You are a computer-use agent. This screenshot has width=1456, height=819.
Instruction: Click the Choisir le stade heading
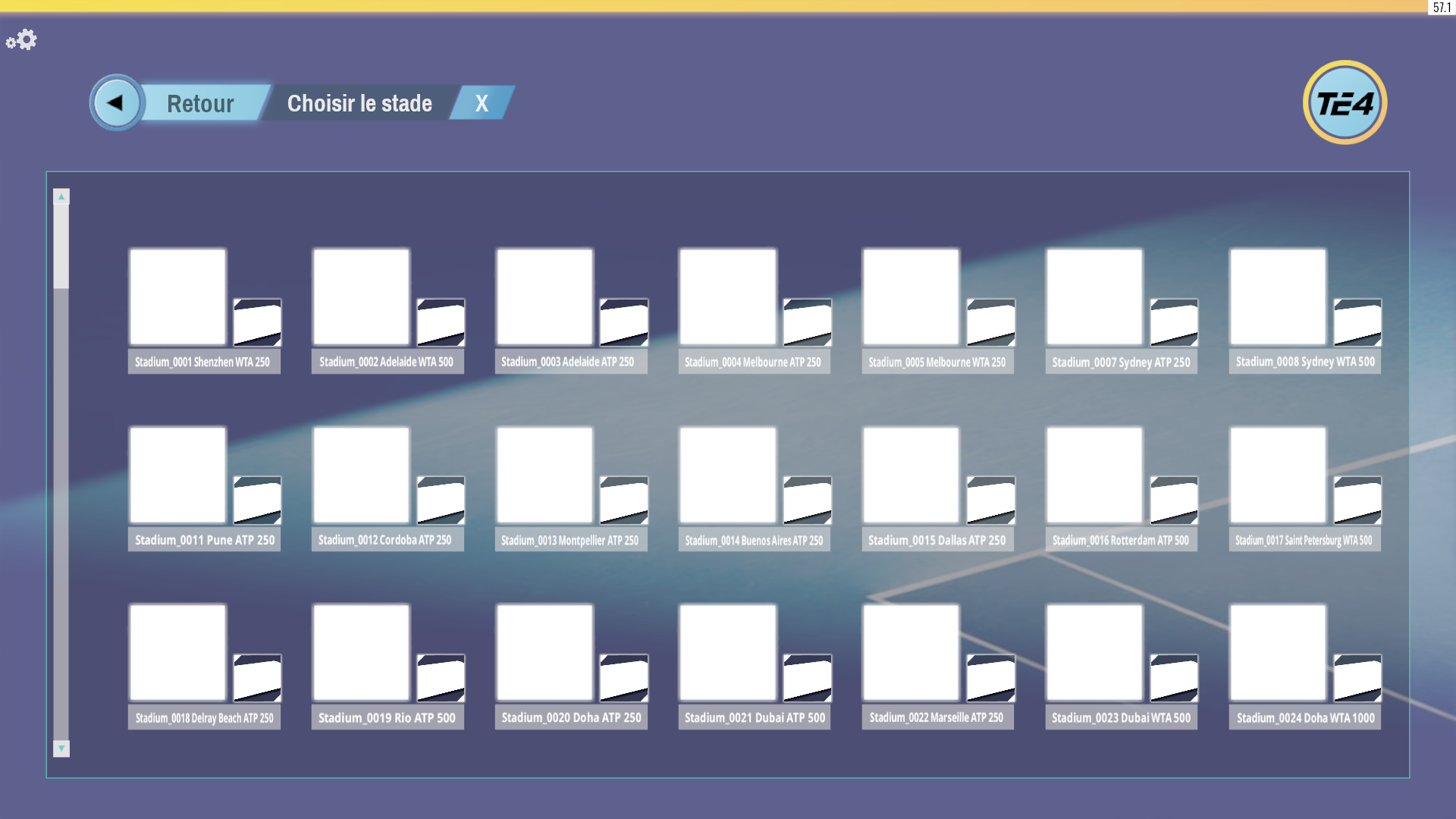pos(359,103)
